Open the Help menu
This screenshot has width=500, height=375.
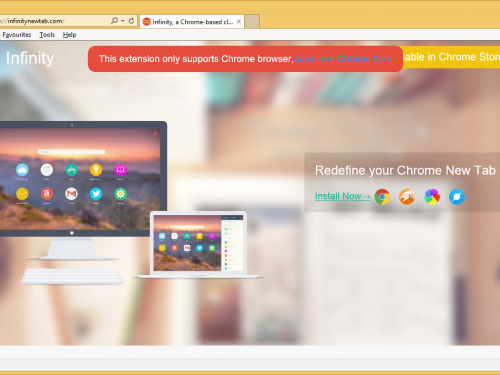tap(69, 35)
